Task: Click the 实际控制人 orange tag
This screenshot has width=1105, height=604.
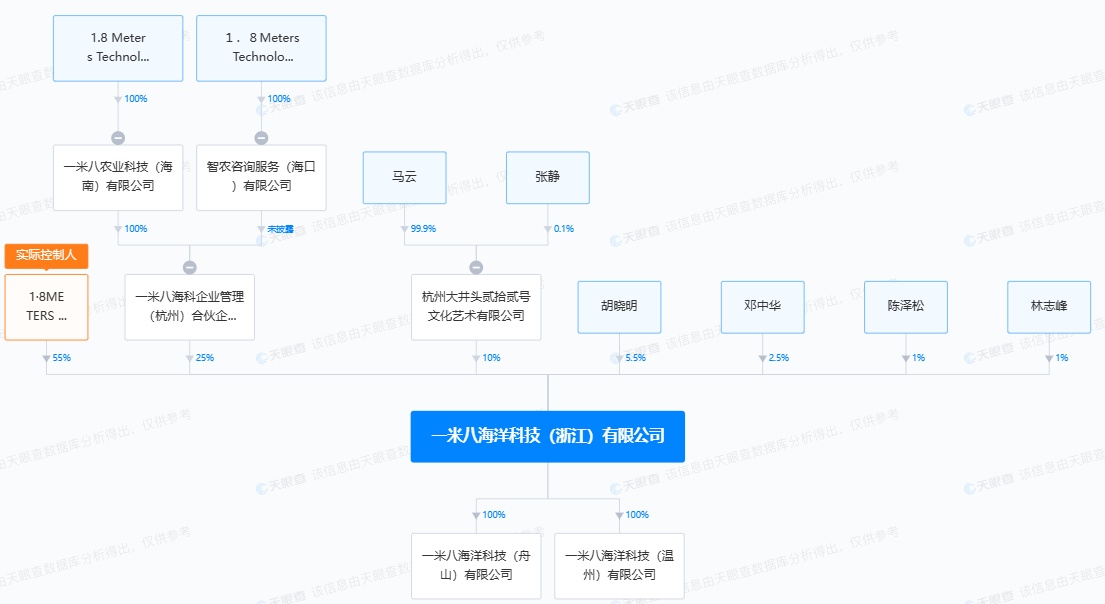Action: click(47, 255)
